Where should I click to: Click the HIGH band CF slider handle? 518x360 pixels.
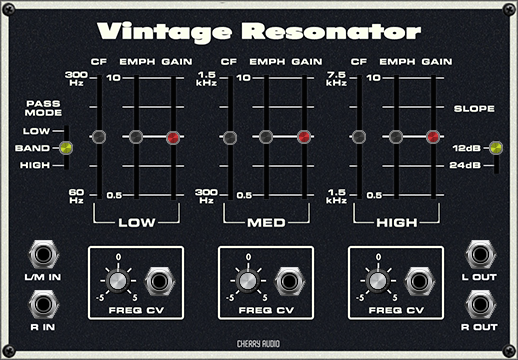coord(358,137)
